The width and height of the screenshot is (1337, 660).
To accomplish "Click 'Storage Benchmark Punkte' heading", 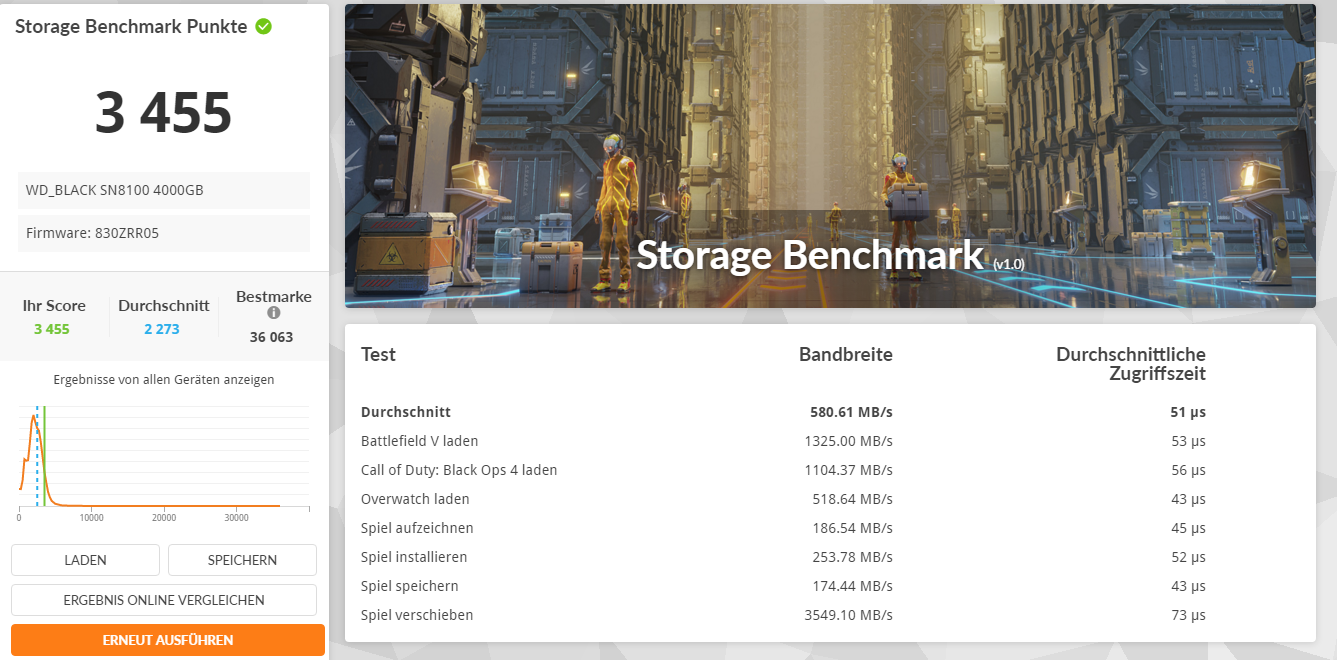I will (131, 27).
